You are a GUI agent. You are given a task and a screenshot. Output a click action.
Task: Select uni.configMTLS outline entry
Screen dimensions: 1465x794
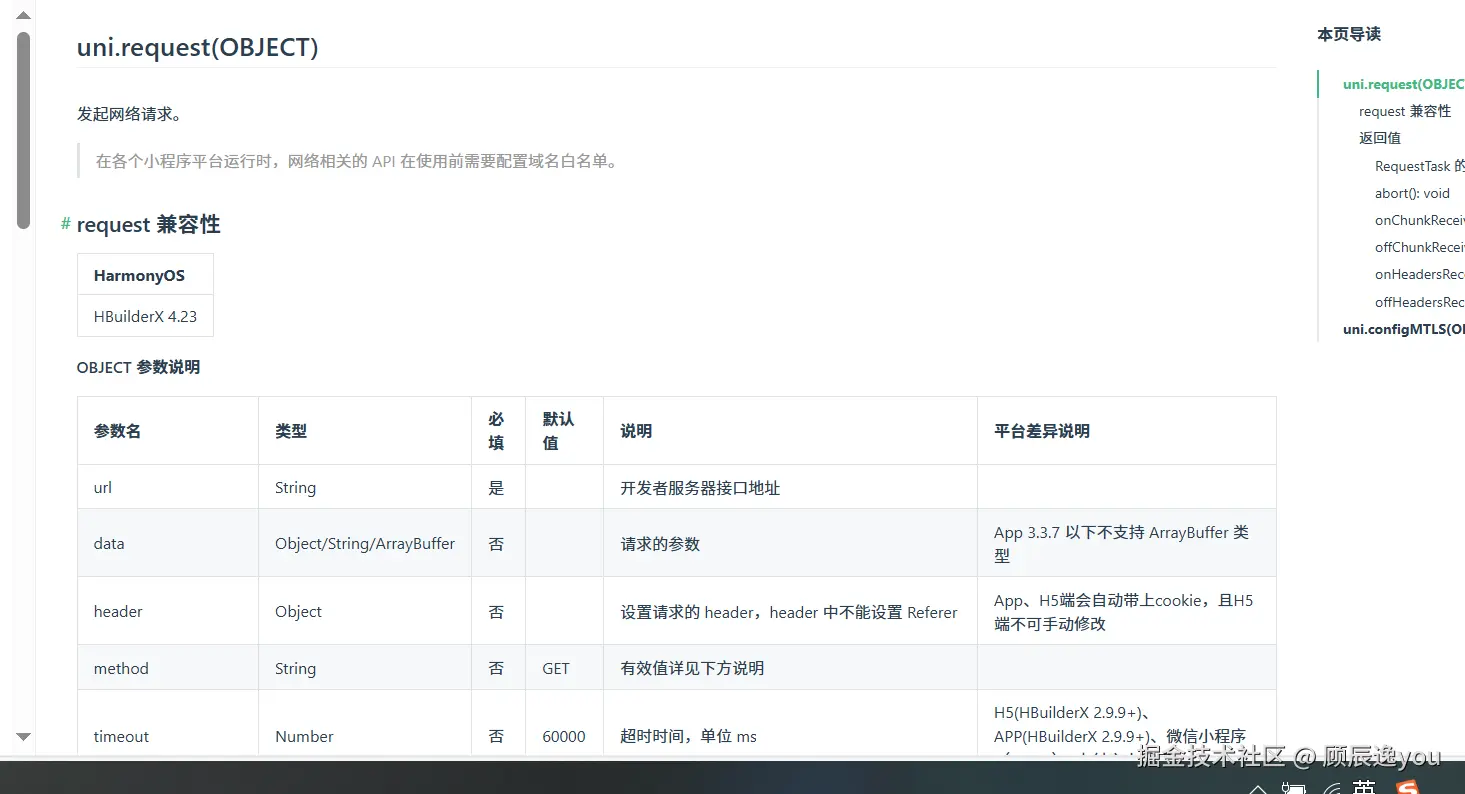tap(1403, 329)
